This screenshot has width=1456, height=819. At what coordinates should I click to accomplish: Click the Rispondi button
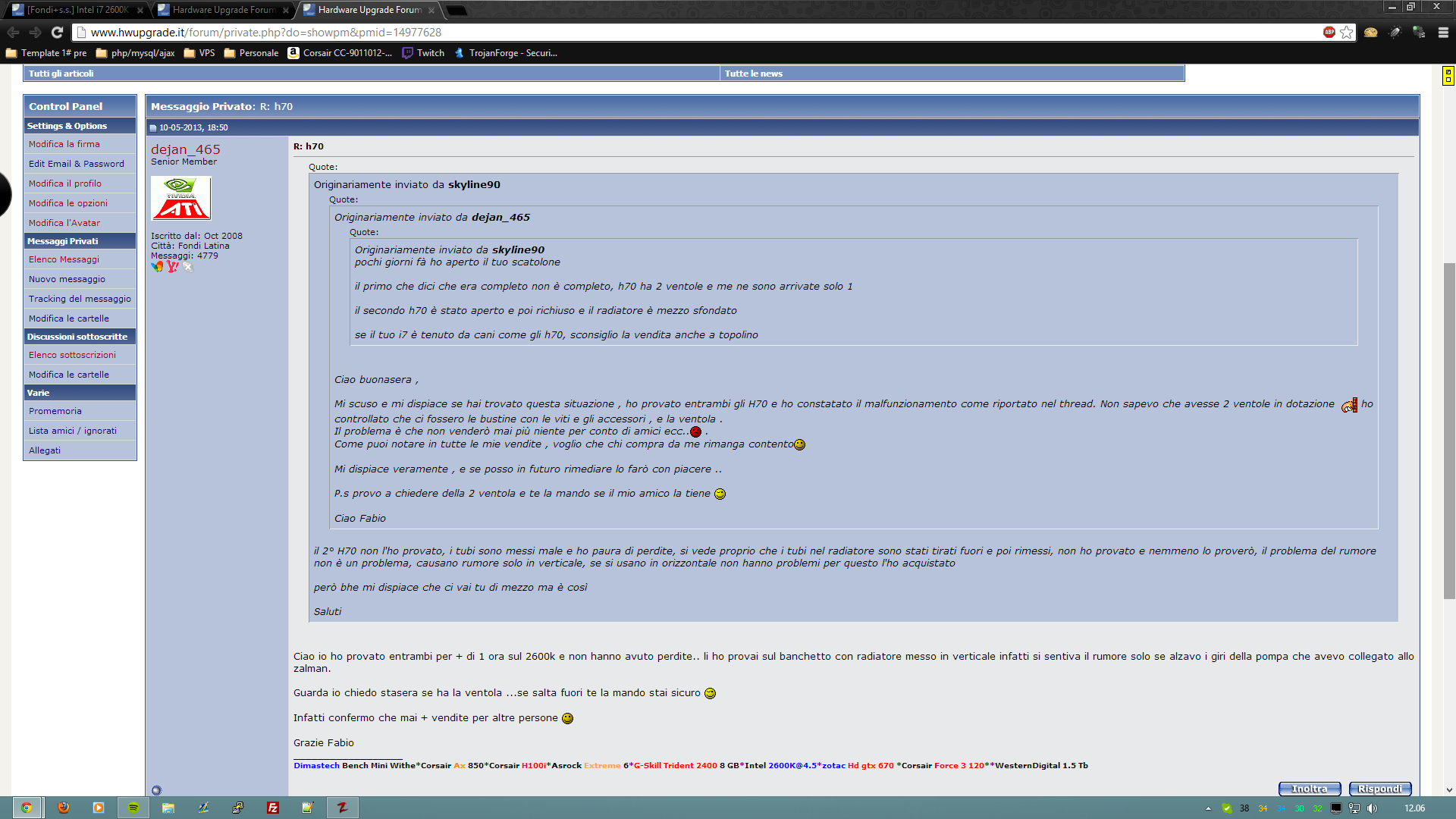[x=1379, y=789]
